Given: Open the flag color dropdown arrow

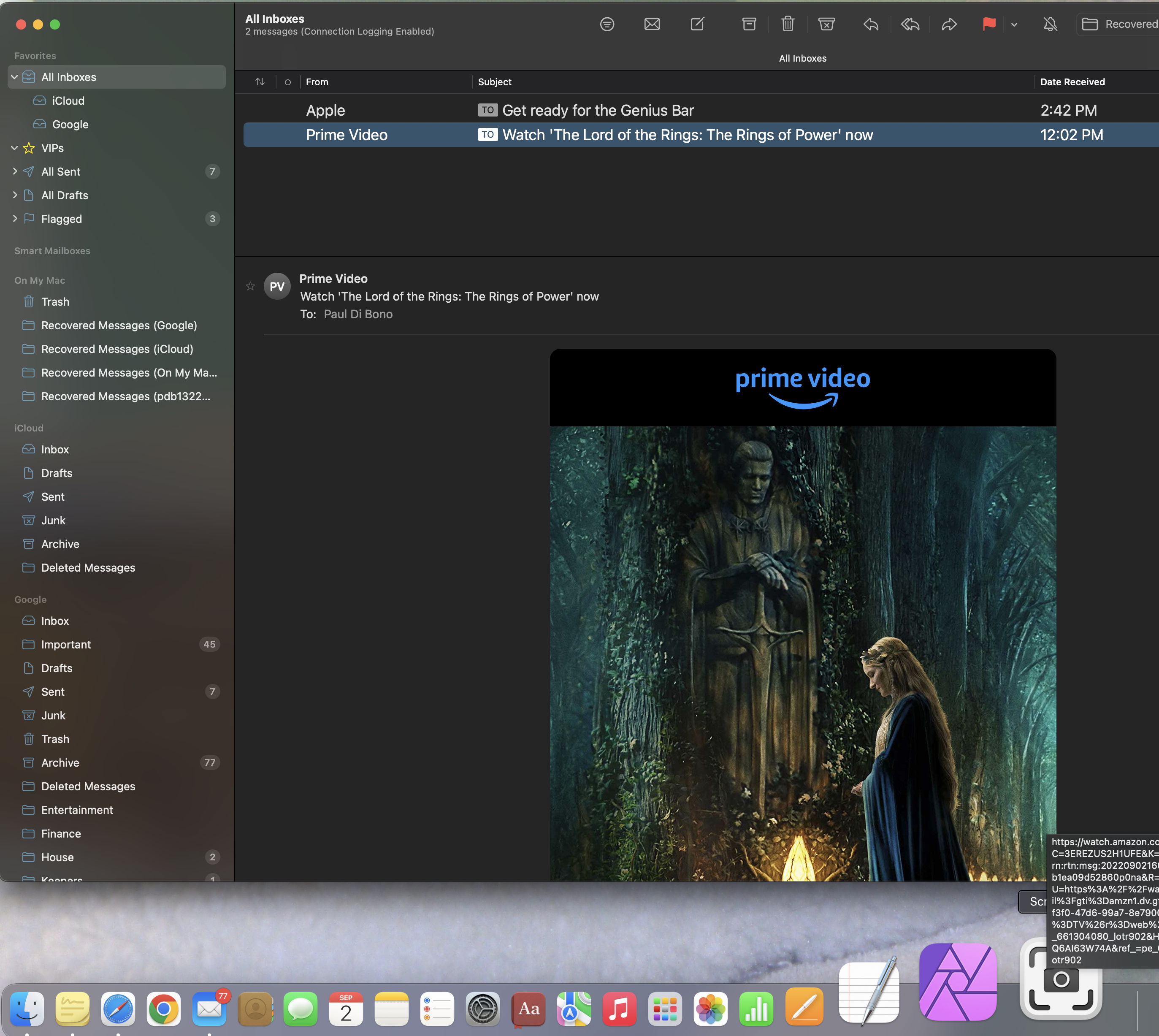Looking at the screenshot, I should pos(1014,24).
